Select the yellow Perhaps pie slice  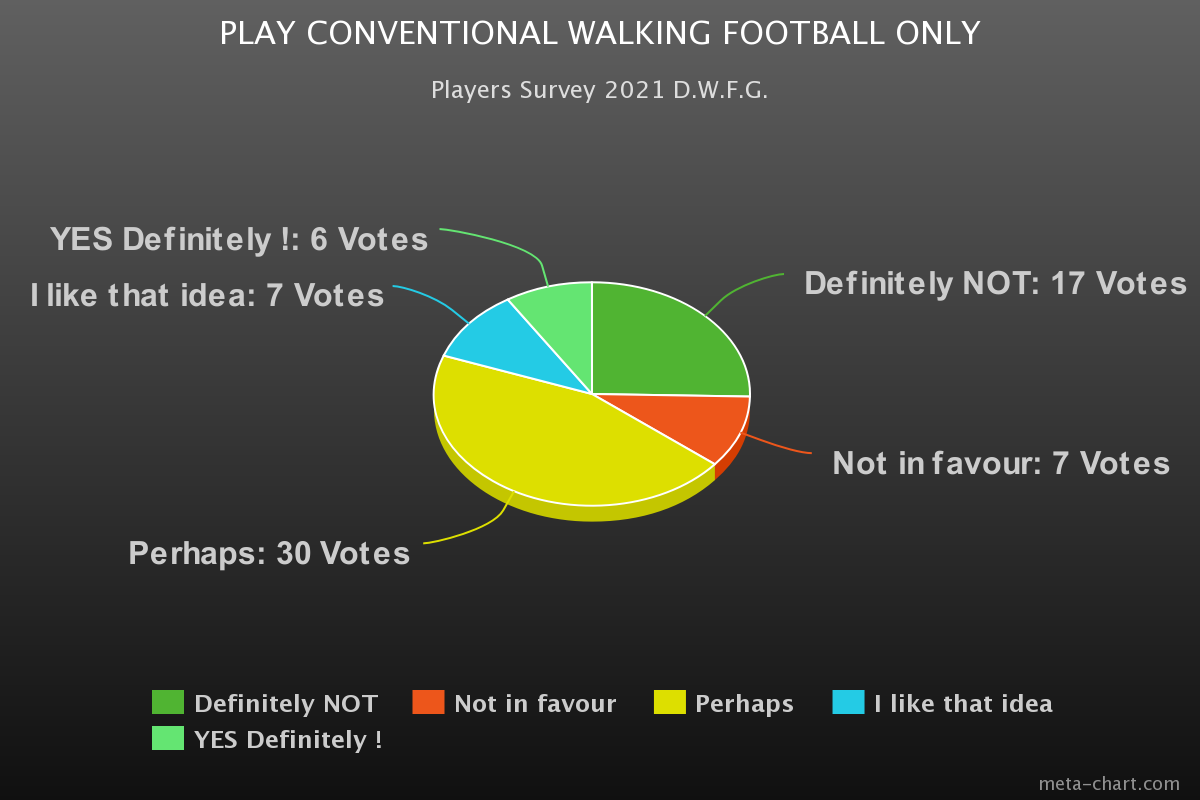[560, 440]
